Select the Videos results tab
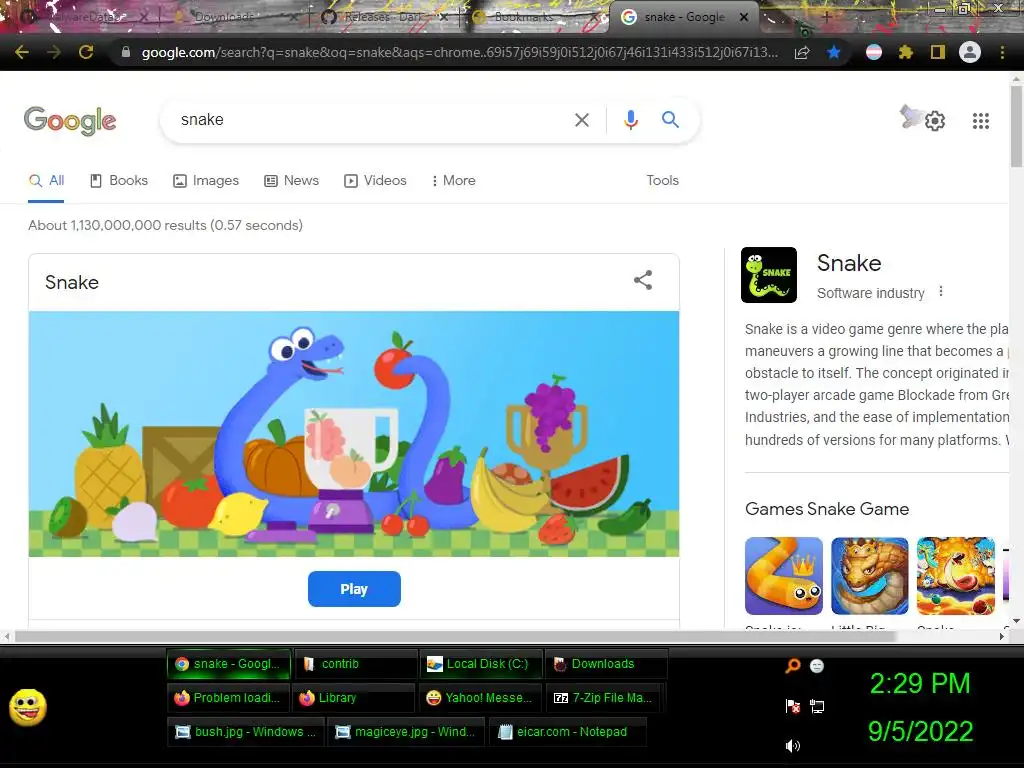1024x768 pixels. tap(375, 180)
